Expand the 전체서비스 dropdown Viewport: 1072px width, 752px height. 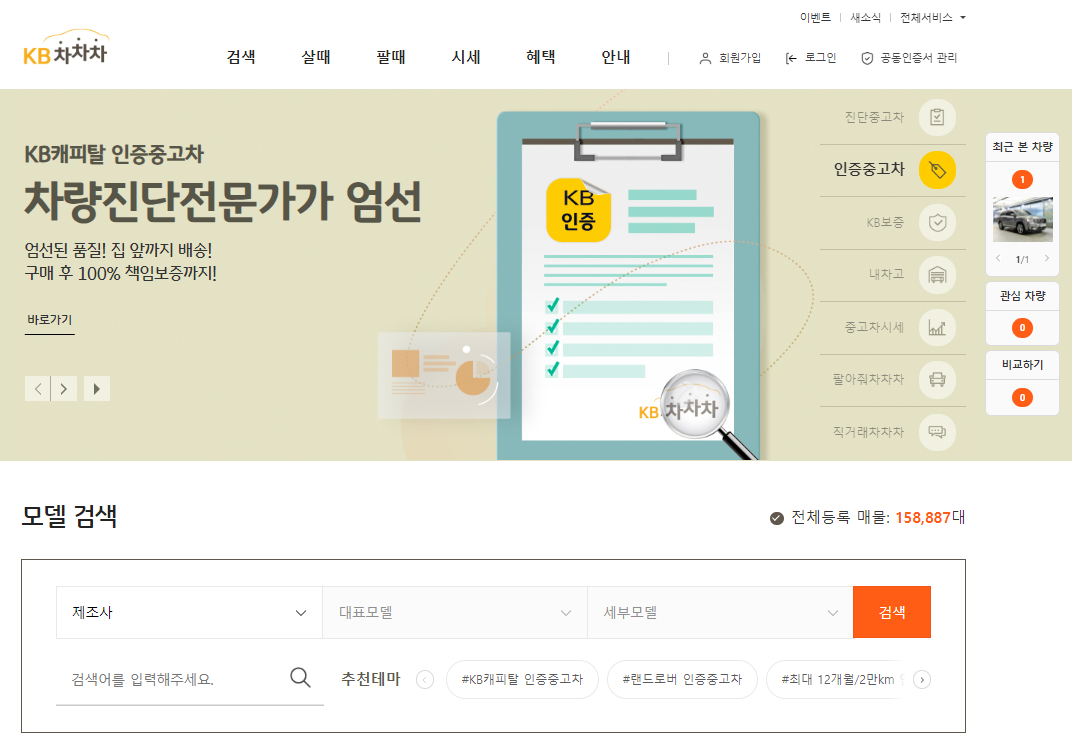click(933, 18)
